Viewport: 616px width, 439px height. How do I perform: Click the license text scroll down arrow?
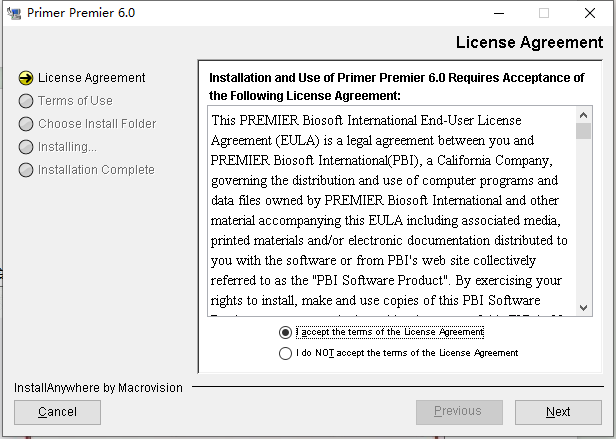pos(583,307)
